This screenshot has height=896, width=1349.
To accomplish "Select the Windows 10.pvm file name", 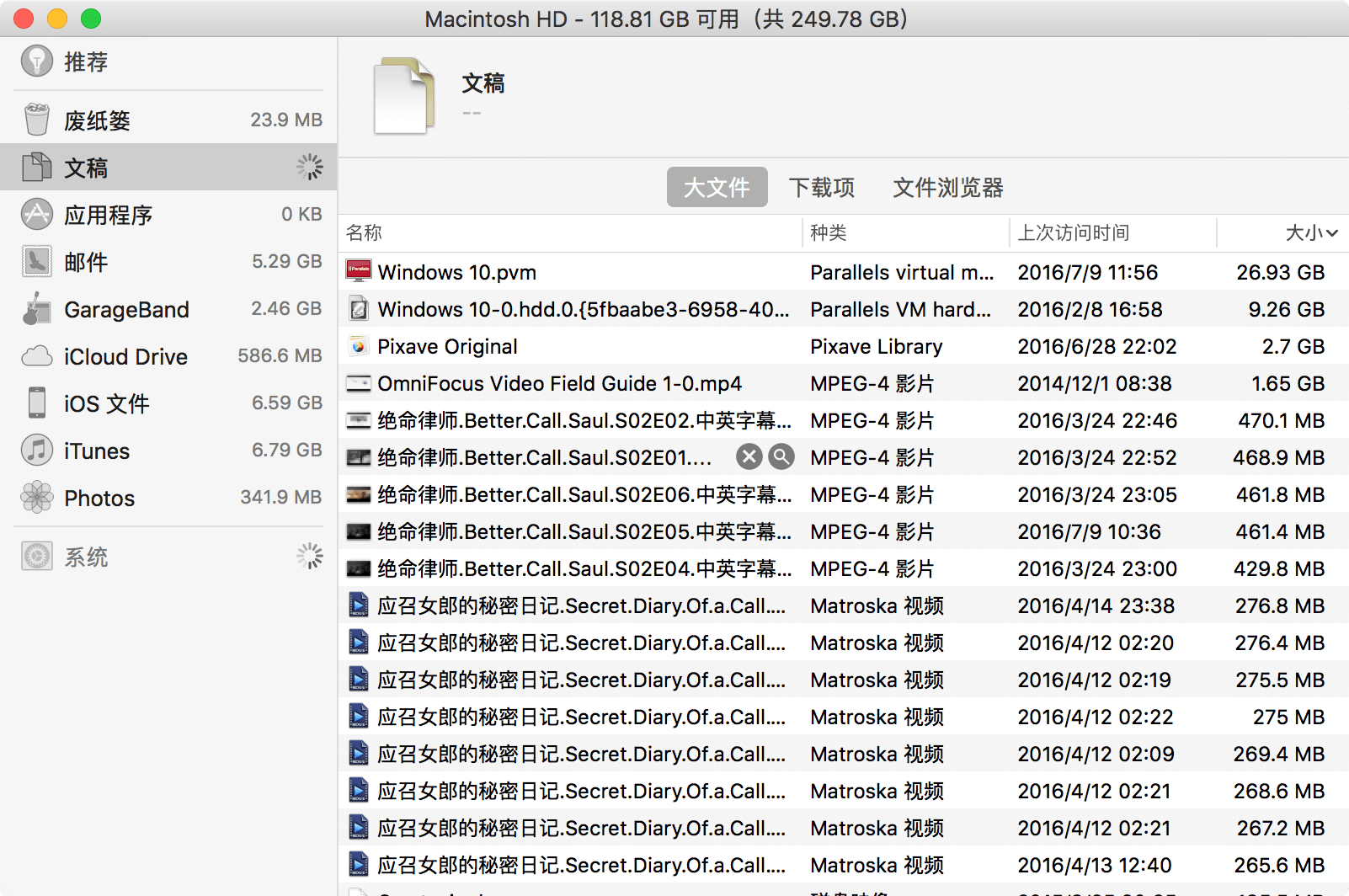I will pos(457,272).
